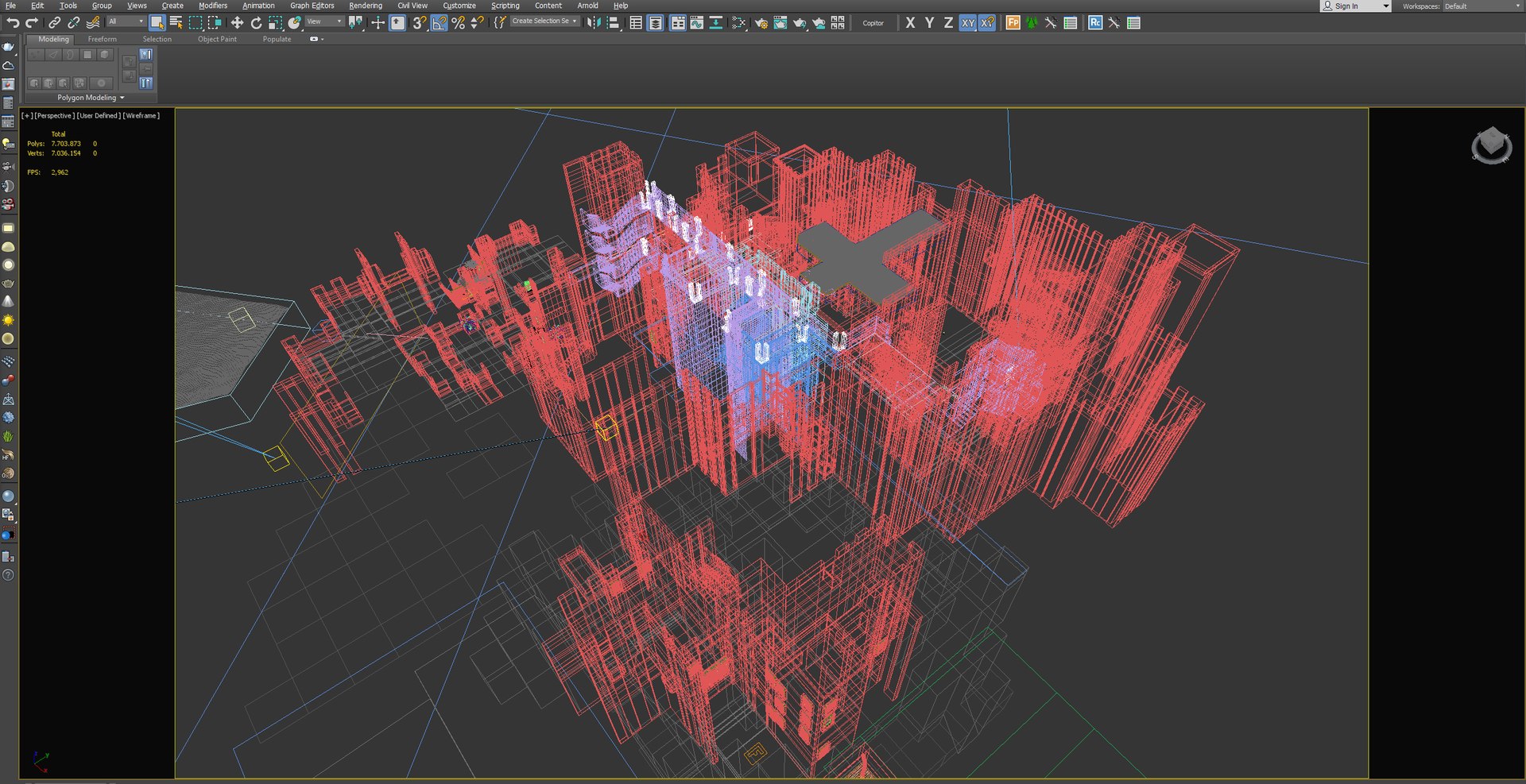The height and width of the screenshot is (784, 1526).
Task: Click the orange Fp plugin icon
Action: click(1013, 23)
